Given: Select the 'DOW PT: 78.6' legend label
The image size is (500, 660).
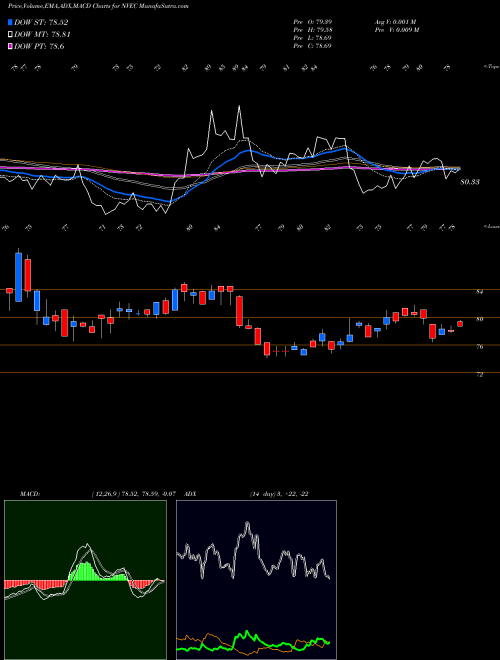Looking at the screenshot, I should (x=39, y=46).
